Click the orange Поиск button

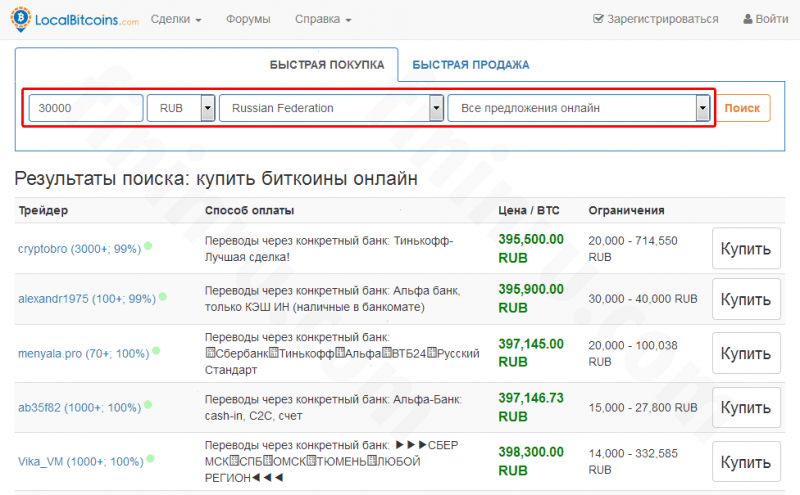coord(742,108)
